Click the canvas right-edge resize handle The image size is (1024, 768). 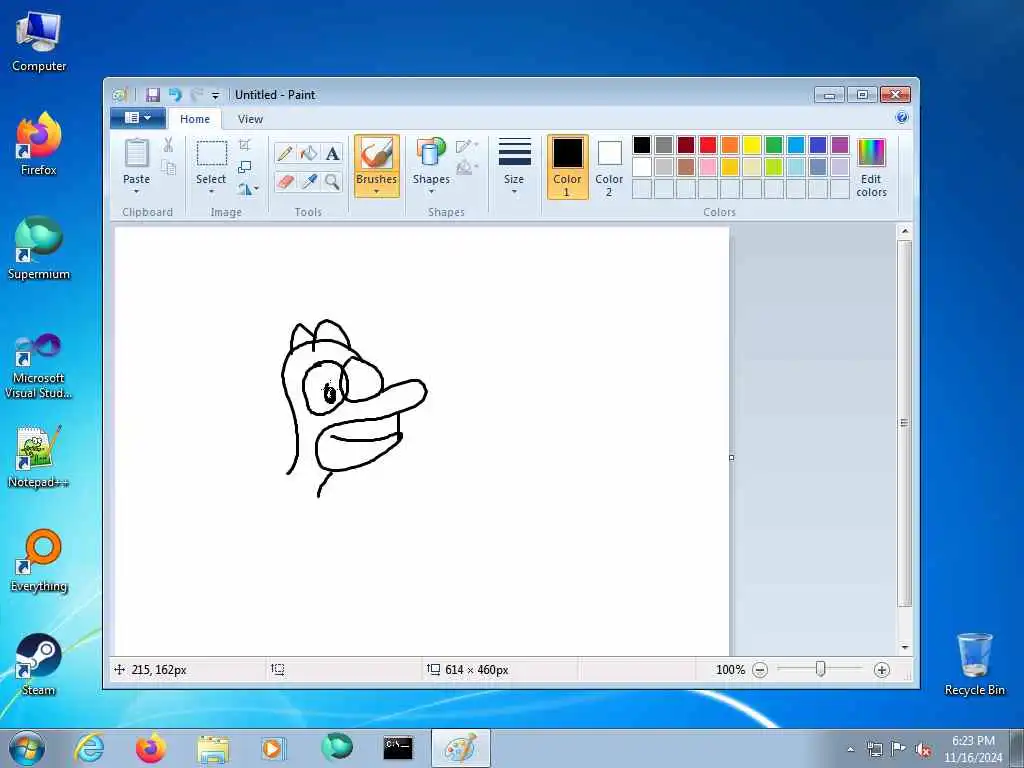click(731, 457)
